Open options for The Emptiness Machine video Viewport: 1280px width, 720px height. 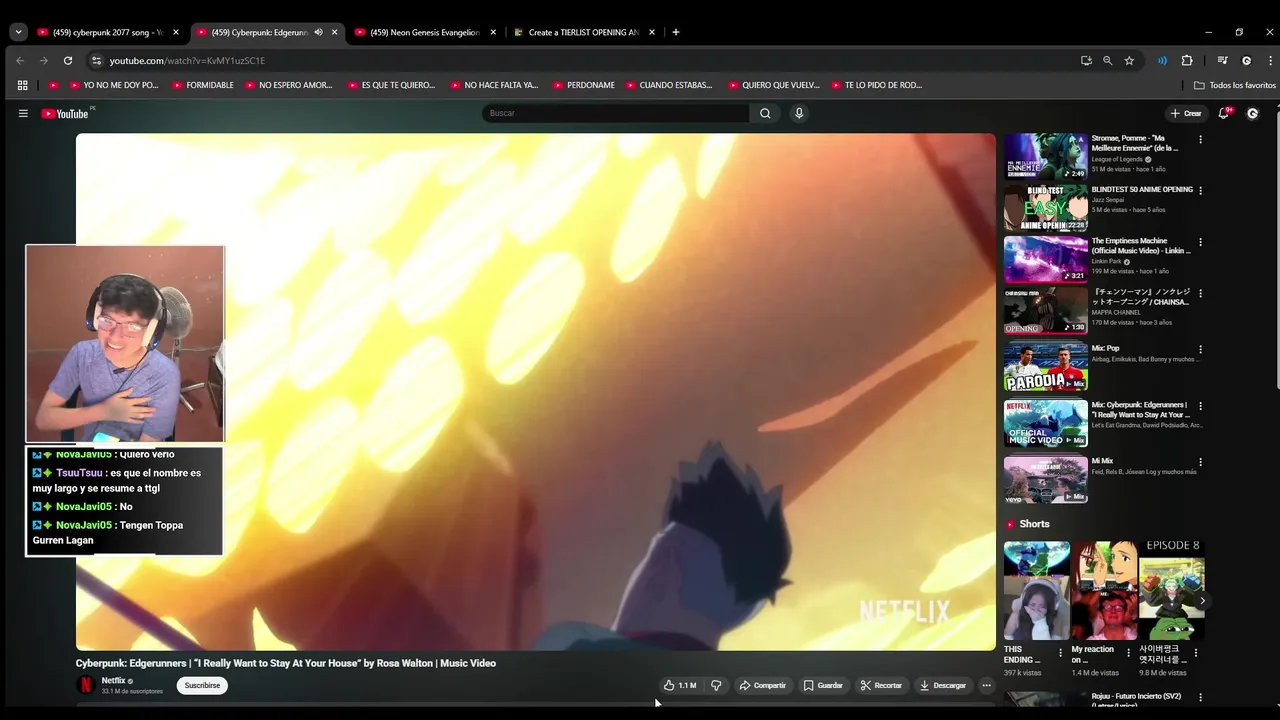1200,242
